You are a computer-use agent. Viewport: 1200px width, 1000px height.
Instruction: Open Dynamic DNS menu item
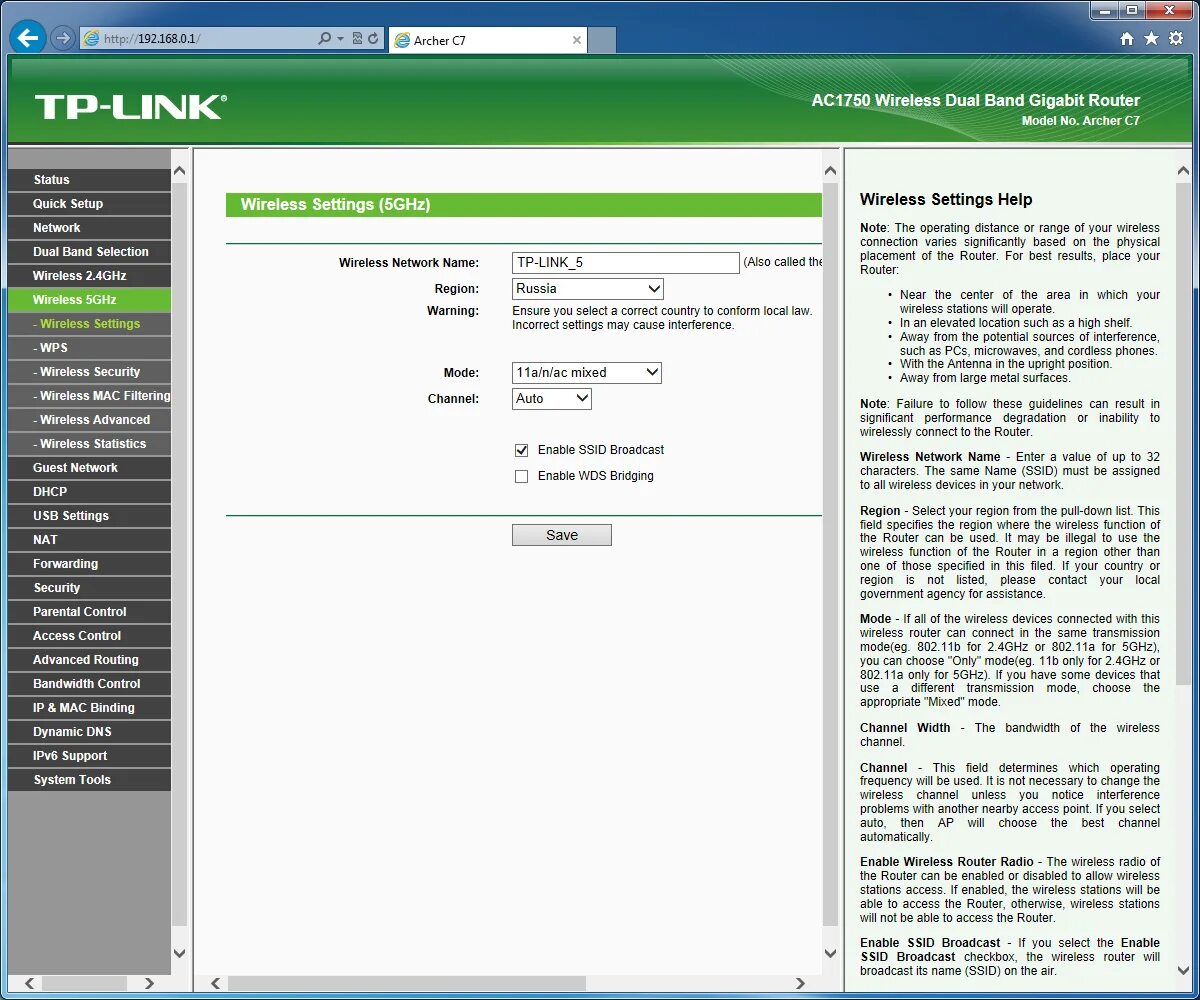pyautogui.click(x=89, y=732)
